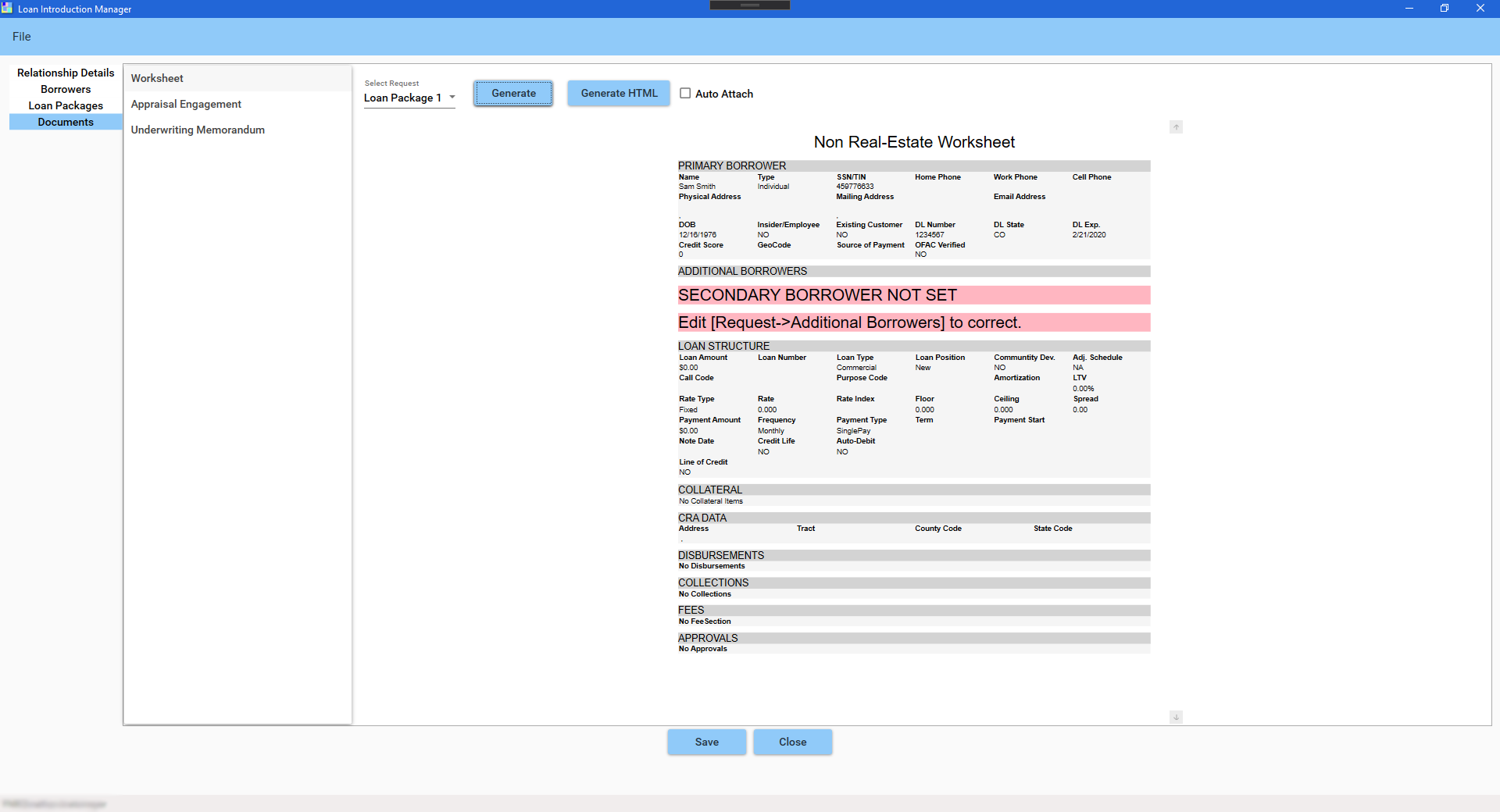Image resolution: width=1500 pixels, height=812 pixels.
Task: Click the DL Exp. value 2/21/2020
Action: click(x=1089, y=235)
